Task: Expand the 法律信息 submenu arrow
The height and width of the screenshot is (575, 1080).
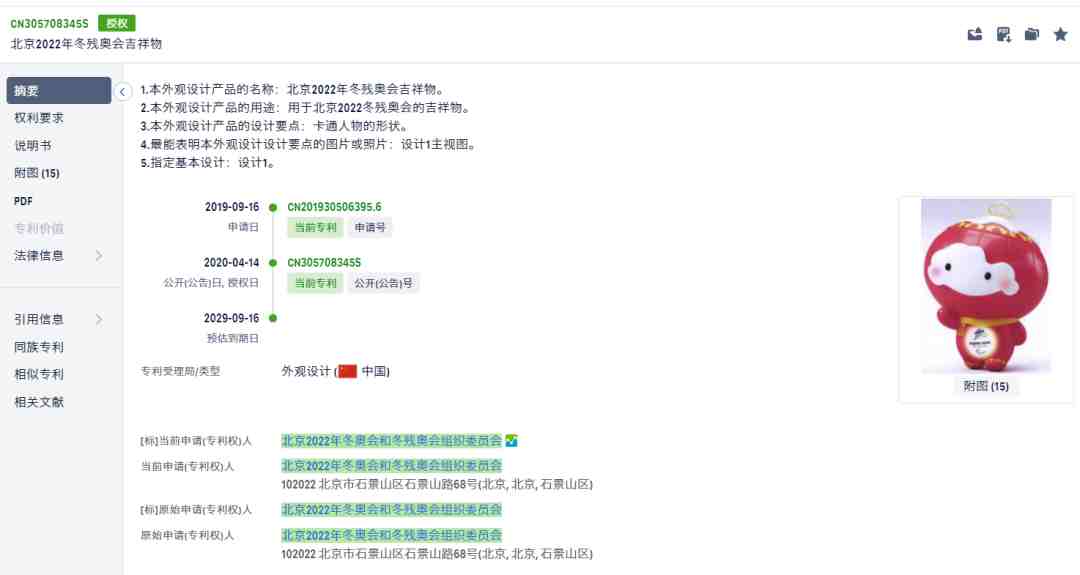Action: [98, 255]
